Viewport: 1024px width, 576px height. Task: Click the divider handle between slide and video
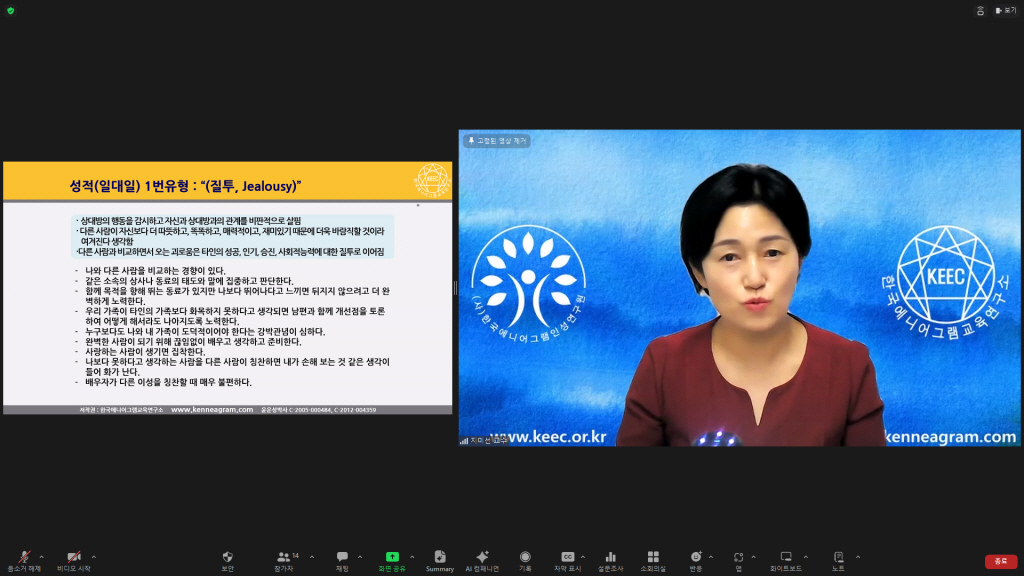455,288
